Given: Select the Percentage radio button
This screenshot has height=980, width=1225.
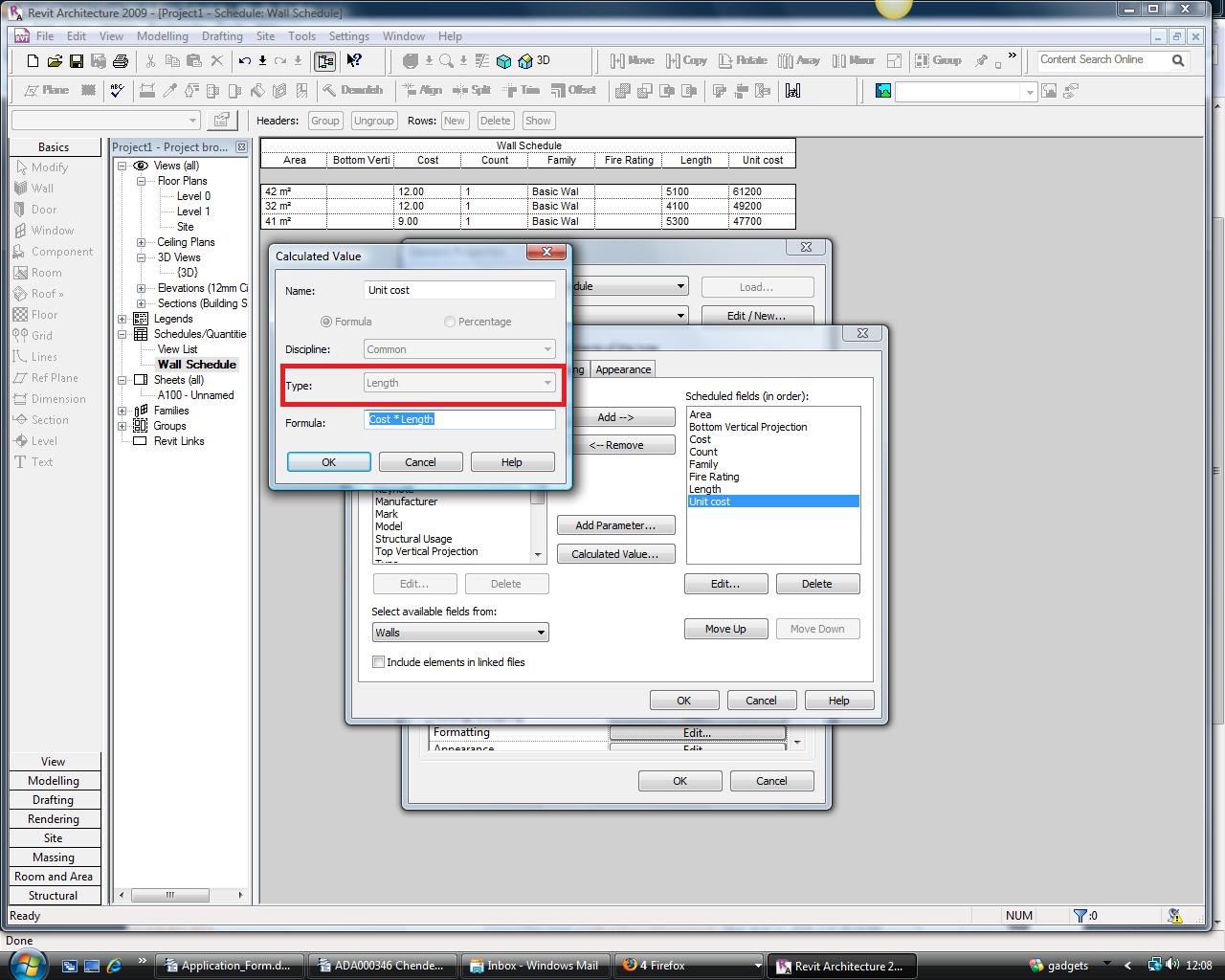Looking at the screenshot, I should pos(450,322).
